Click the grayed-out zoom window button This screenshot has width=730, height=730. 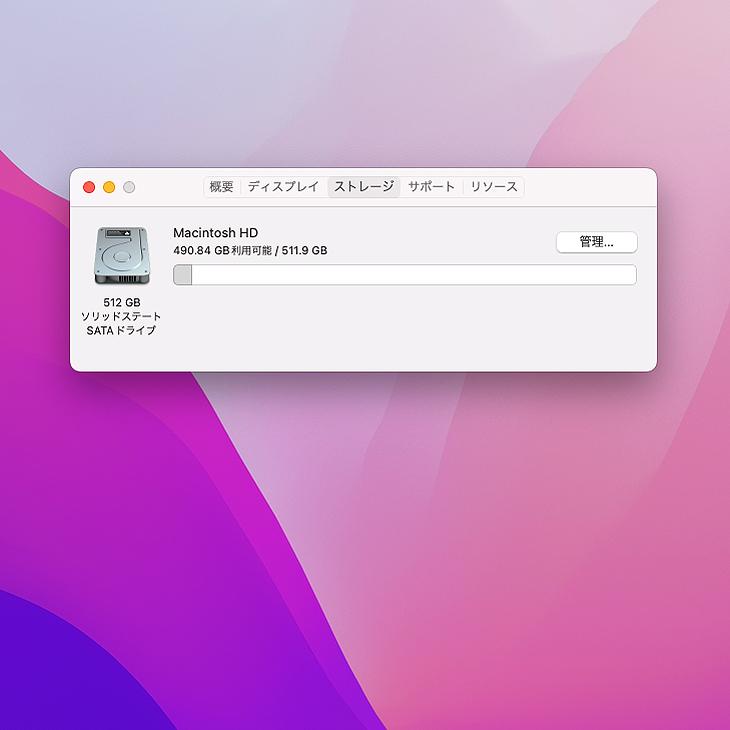click(x=129, y=187)
